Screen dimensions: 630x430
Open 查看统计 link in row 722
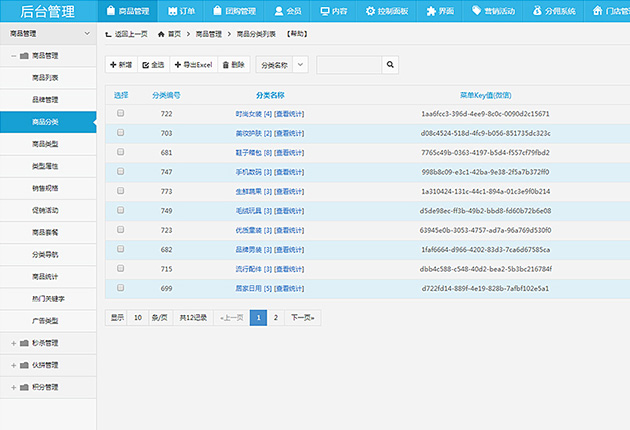coord(289,114)
